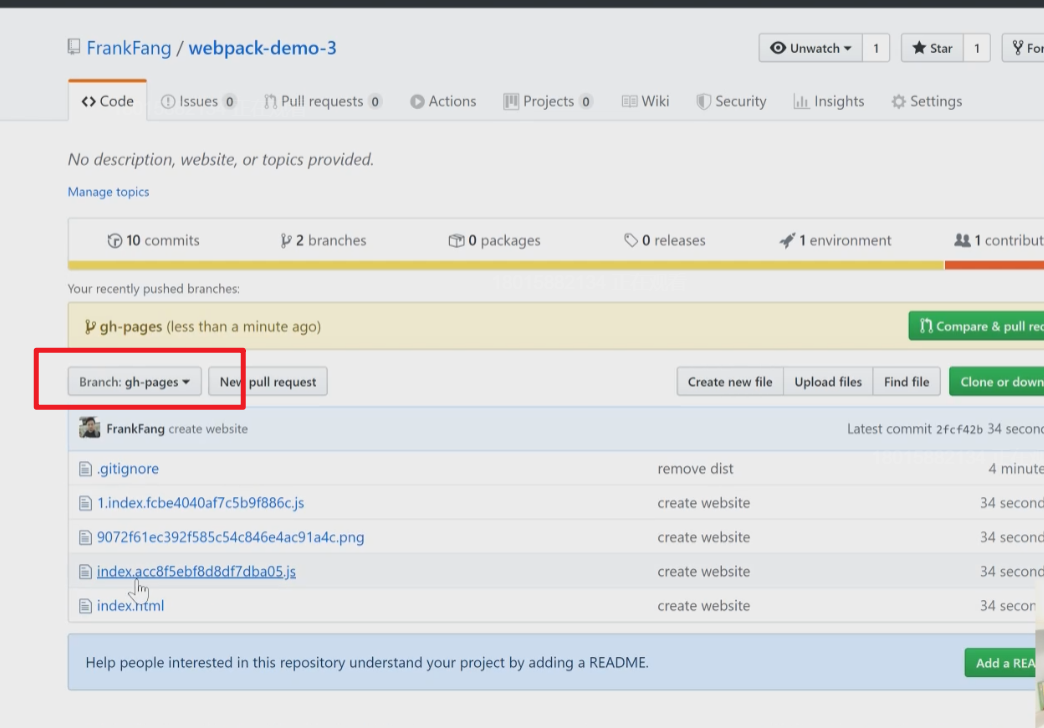
Task: Click the repository book icon beside FrankFang
Action: pyautogui.click(x=74, y=47)
